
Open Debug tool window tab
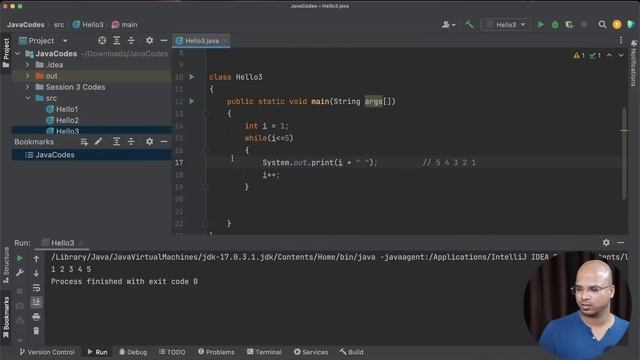pos(133,352)
